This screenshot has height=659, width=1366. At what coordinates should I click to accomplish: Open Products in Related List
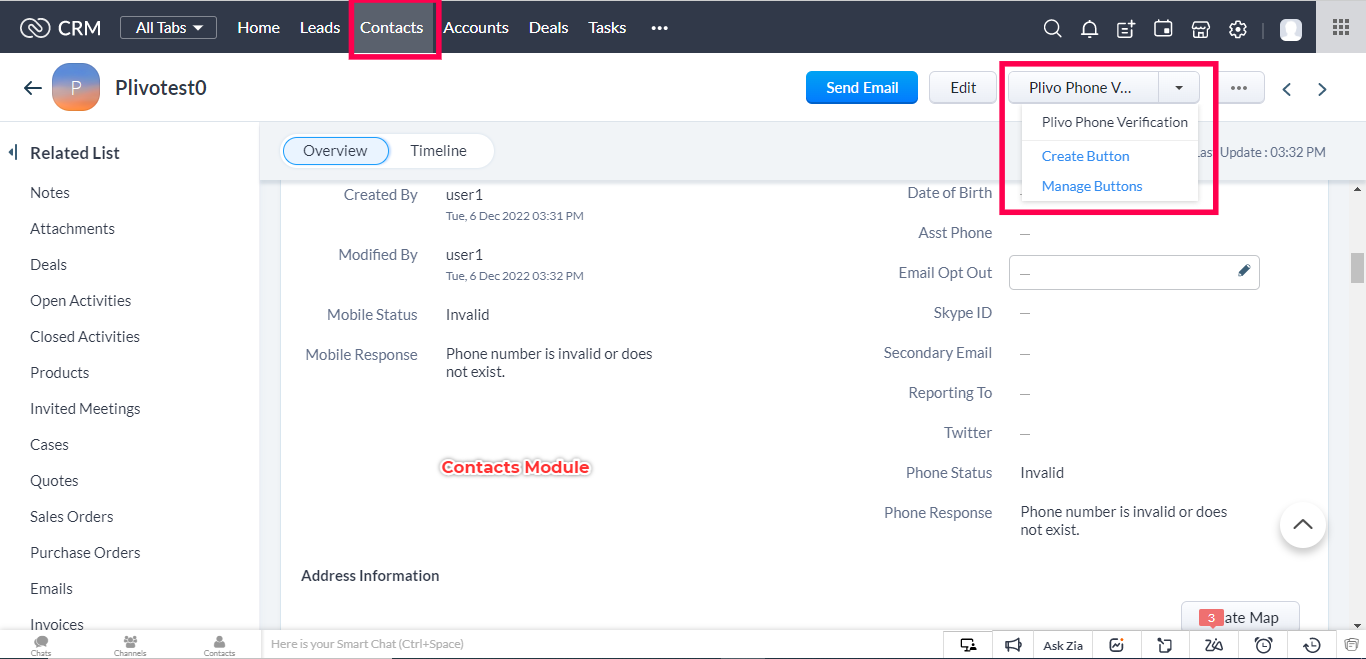point(59,373)
